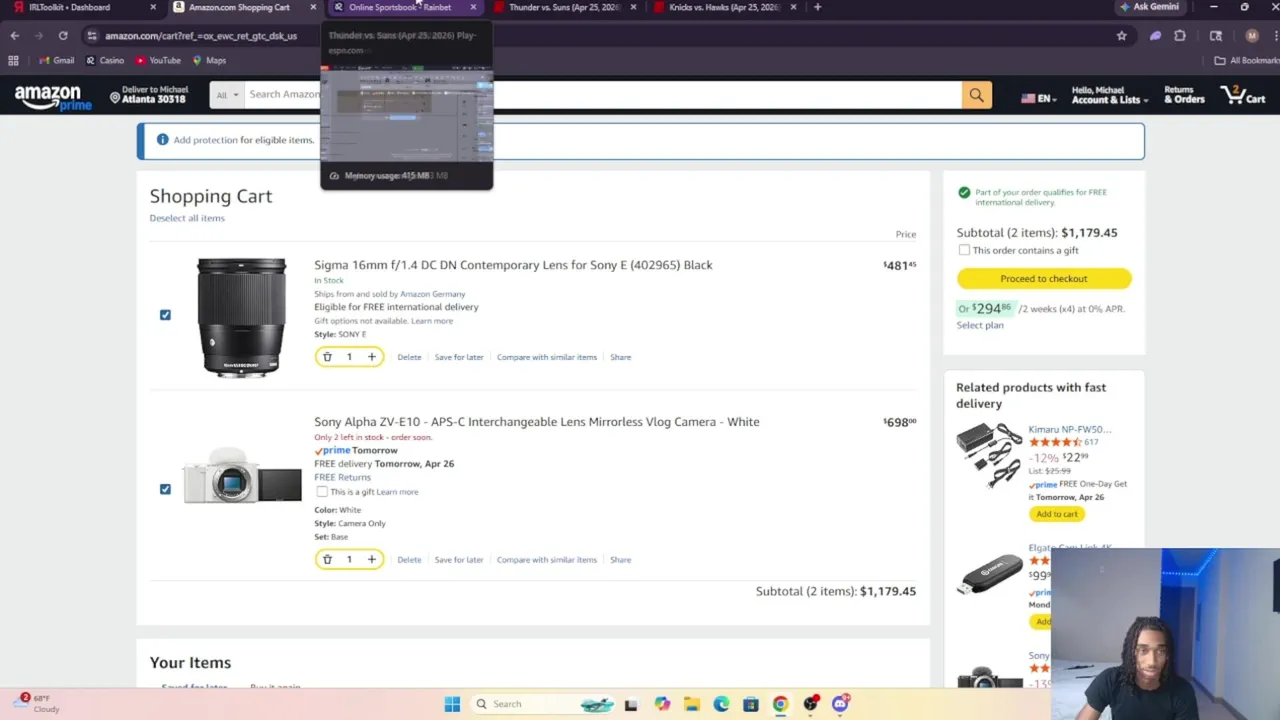Click Returns & Orders link
Image resolution: width=1280 pixels, height=720 pixels.
[1184, 95]
